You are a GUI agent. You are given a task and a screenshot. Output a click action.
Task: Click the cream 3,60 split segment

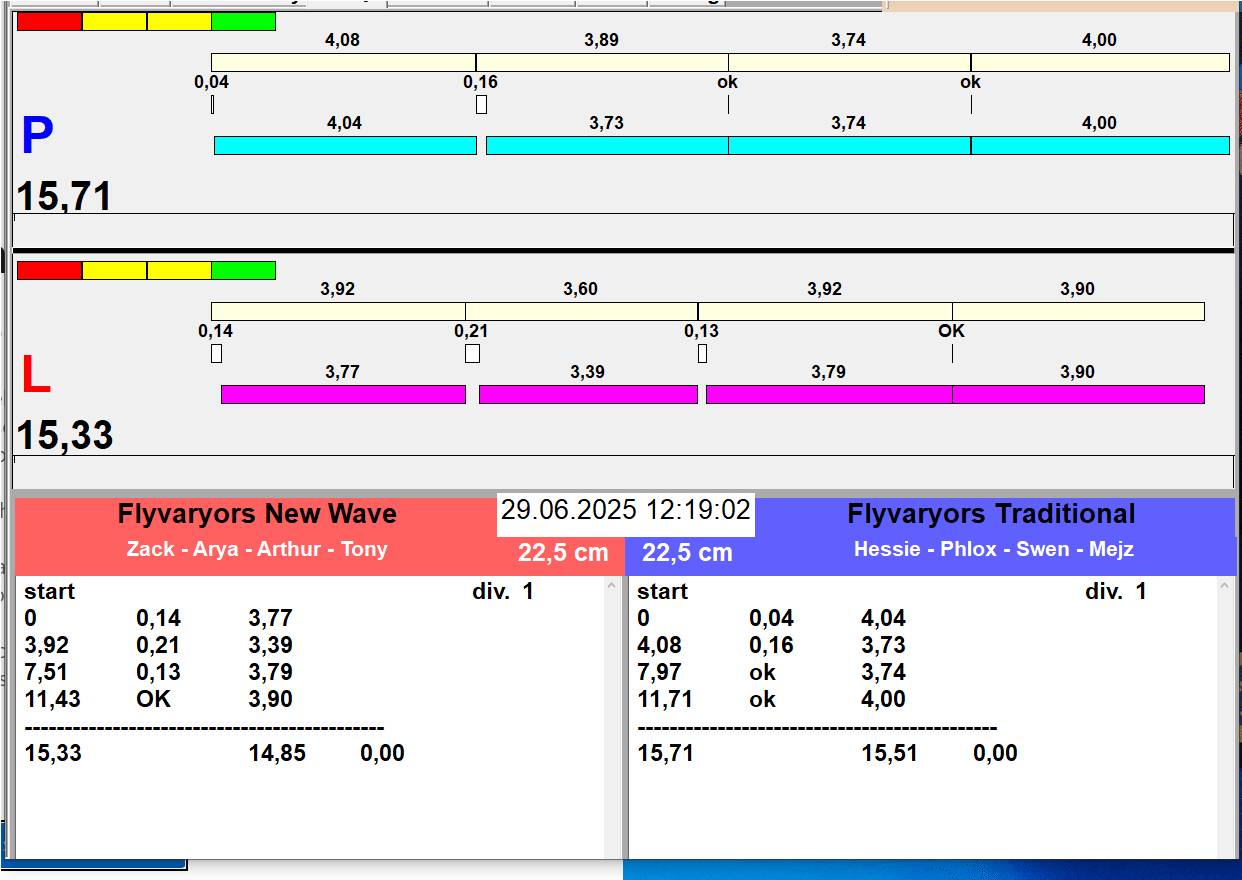[581, 312]
